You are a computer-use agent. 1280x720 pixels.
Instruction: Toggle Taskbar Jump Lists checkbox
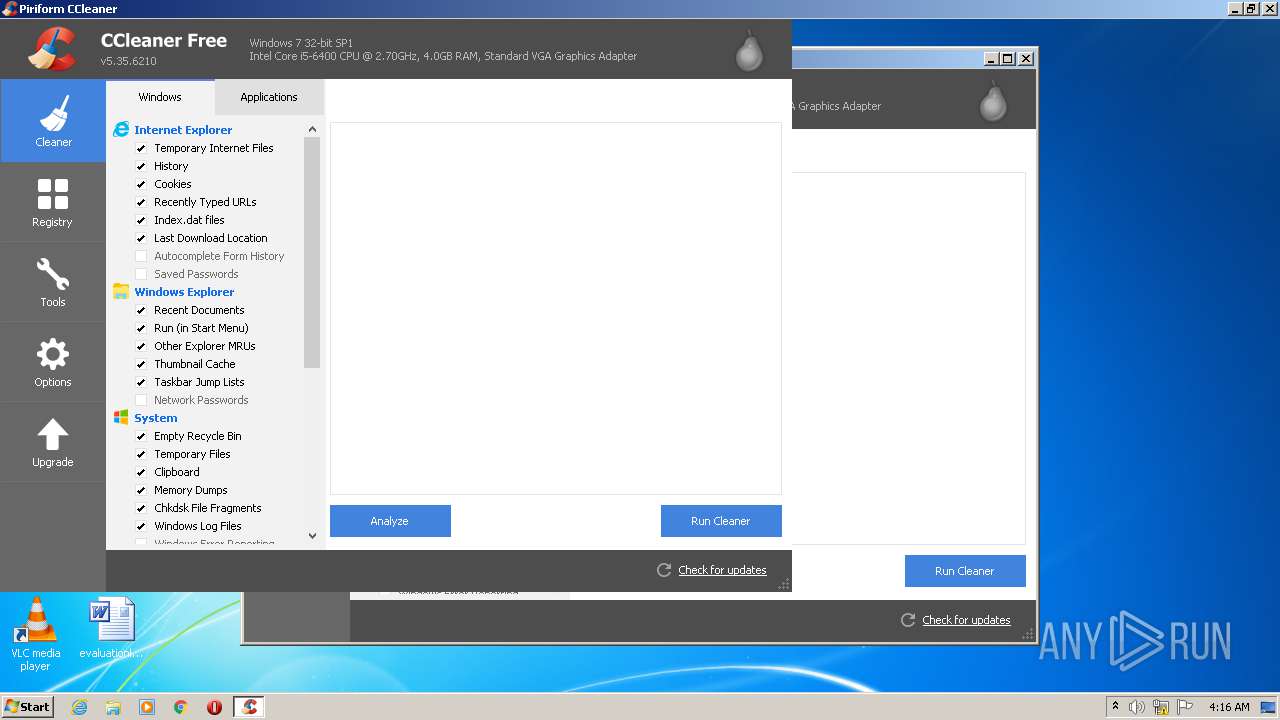tap(141, 382)
